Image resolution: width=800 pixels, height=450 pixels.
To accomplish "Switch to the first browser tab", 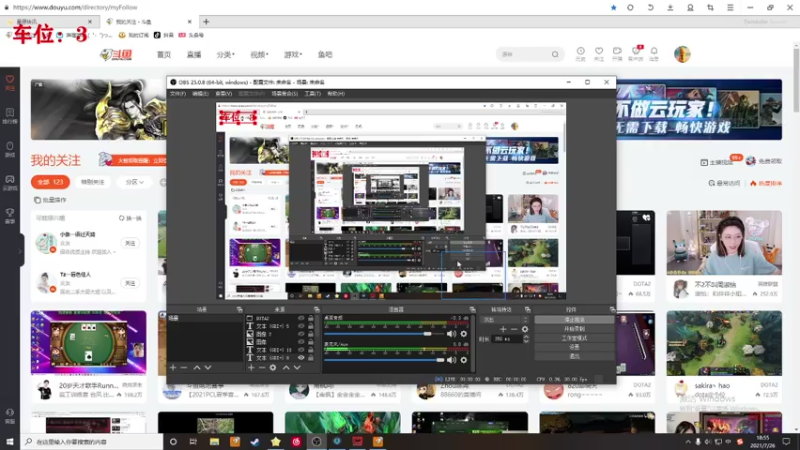I will coord(48,22).
